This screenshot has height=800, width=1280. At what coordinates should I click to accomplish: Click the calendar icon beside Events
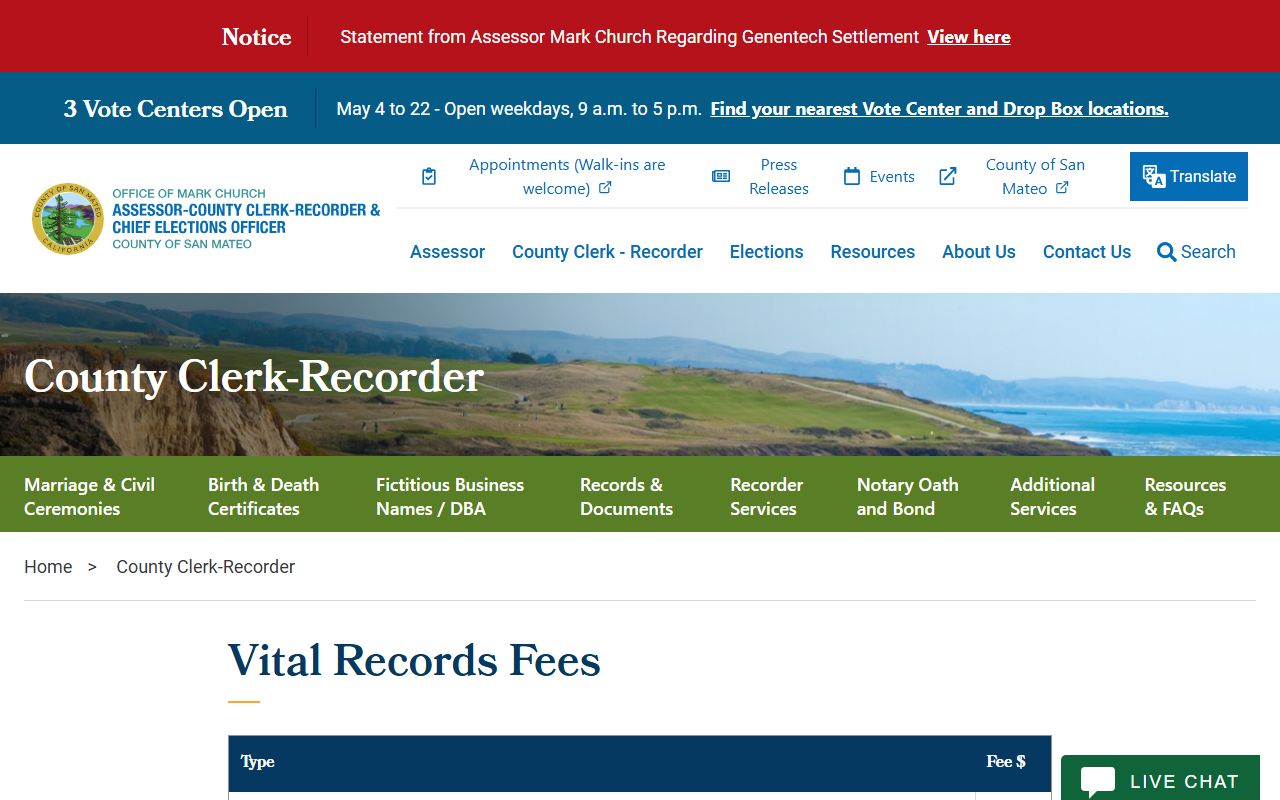pos(852,177)
